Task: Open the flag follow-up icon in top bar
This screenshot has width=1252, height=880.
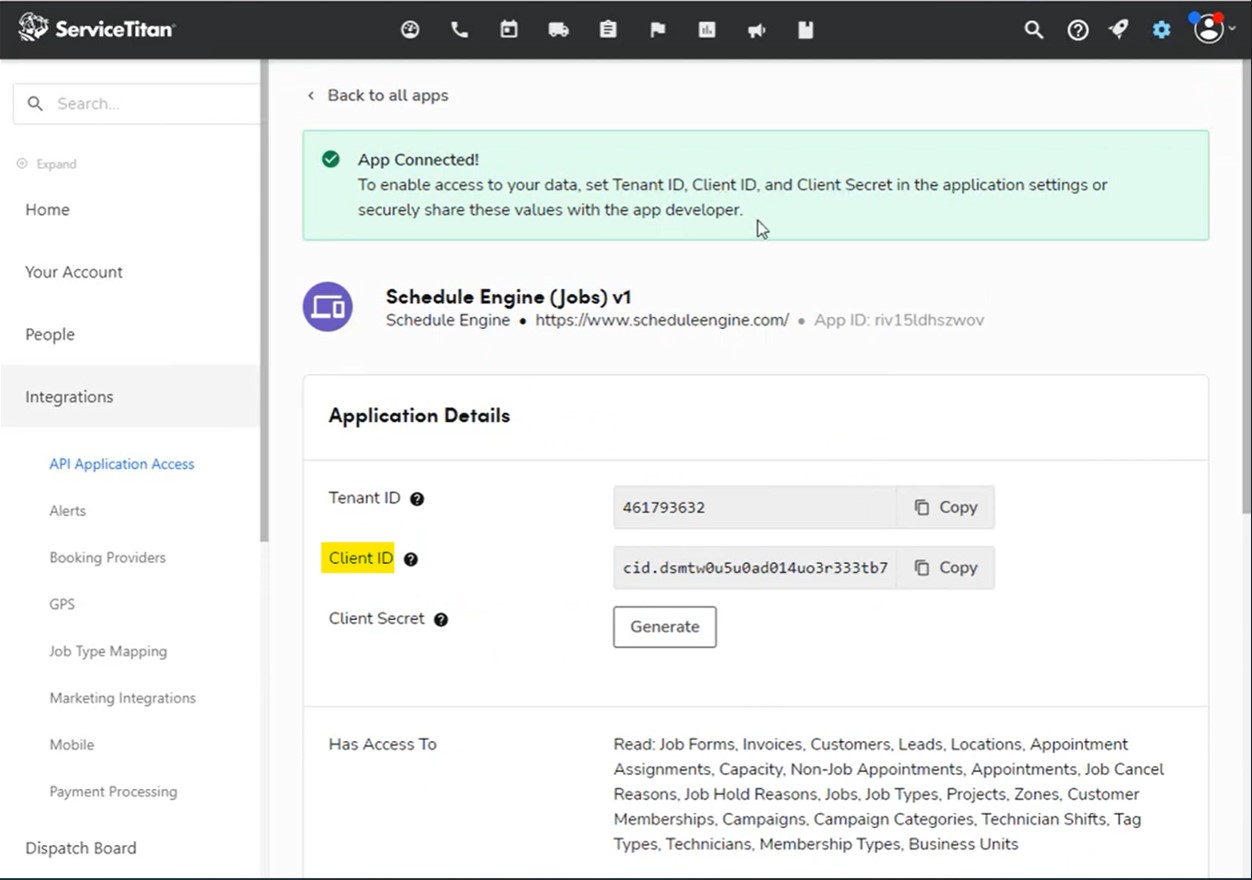Action: (x=658, y=30)
